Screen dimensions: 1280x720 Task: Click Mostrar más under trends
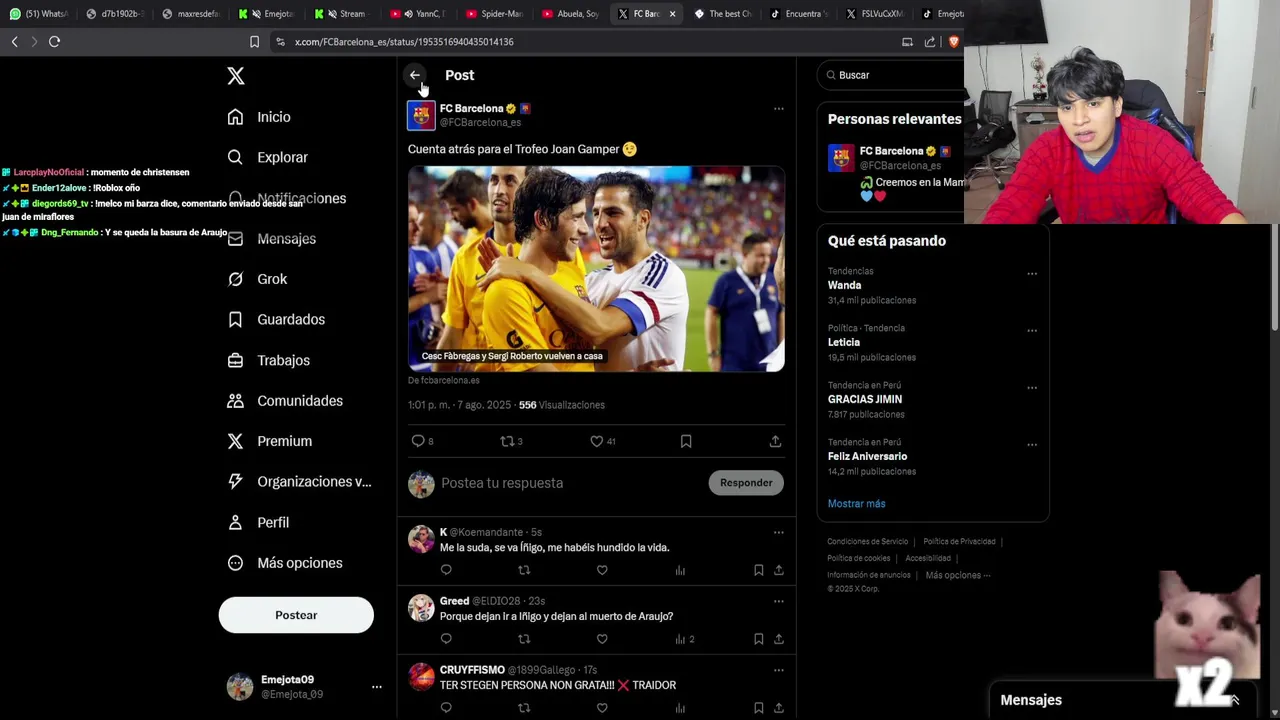857,504
